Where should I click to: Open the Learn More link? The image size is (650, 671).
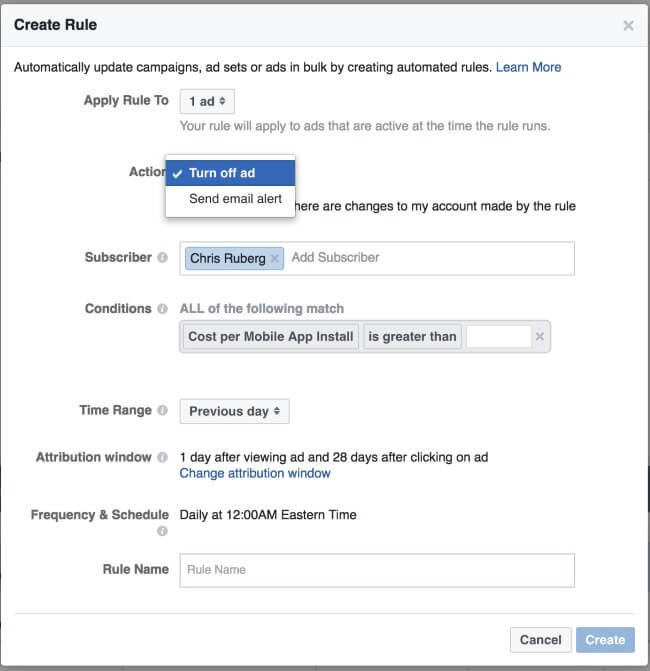click(x=528, y=67)
